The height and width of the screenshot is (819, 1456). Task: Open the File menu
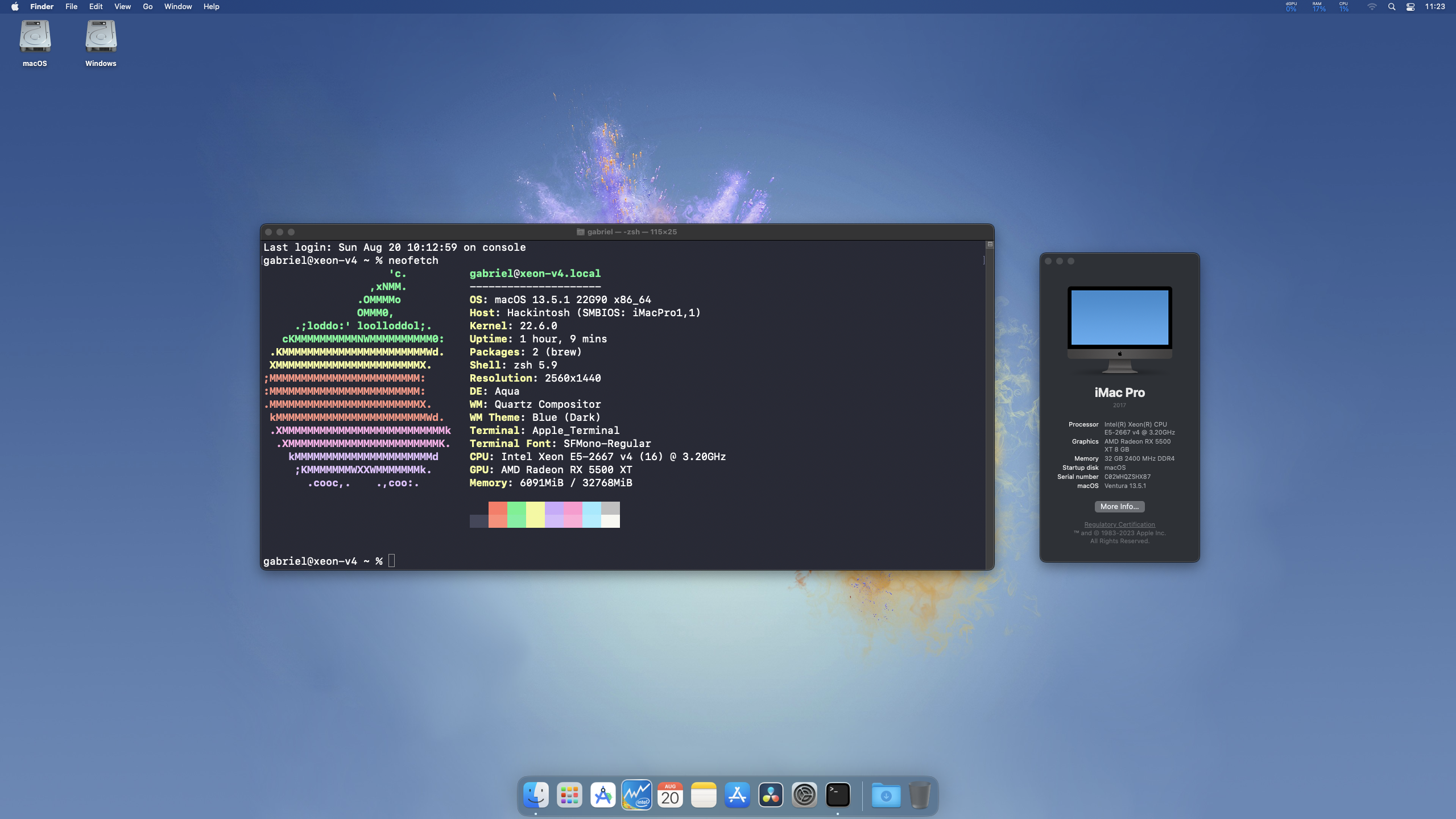coord(71,7)
